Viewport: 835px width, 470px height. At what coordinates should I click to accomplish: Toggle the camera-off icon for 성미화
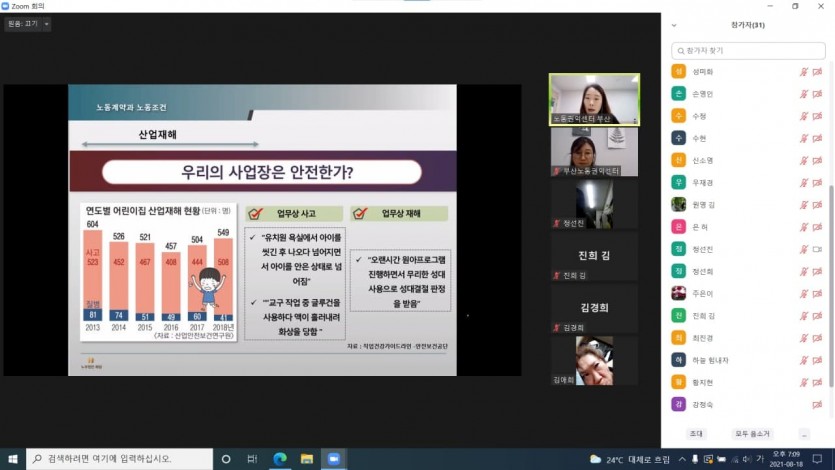pyautogui.click(x=817, y=72)
